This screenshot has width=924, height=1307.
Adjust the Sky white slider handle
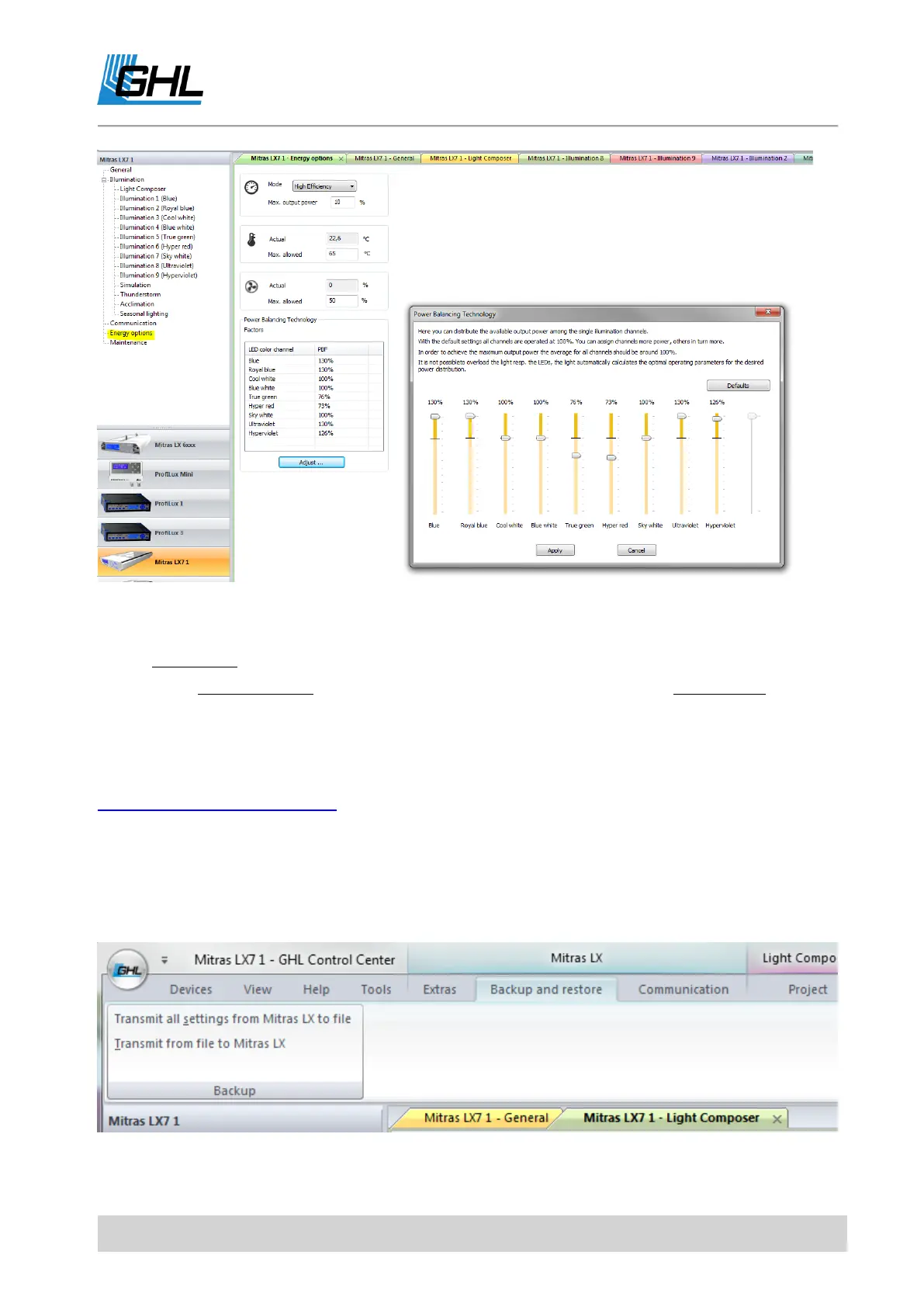pyautogui.click(x=646, y=438)
